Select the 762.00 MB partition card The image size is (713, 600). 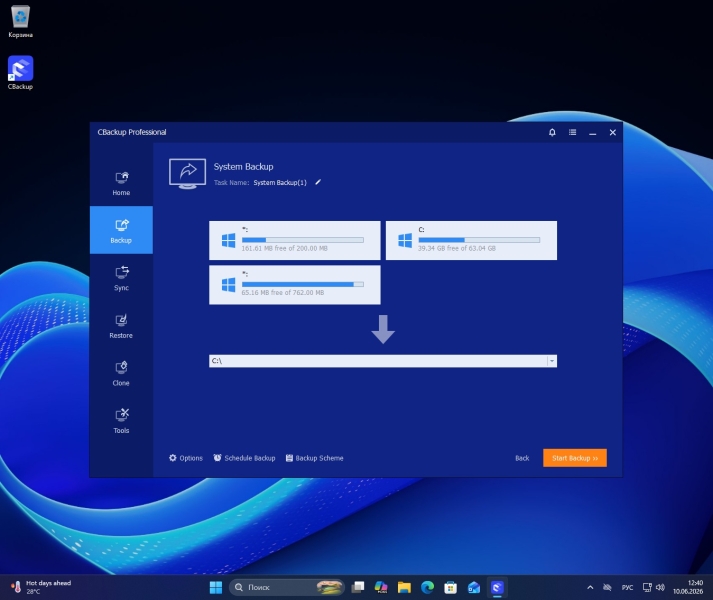[295, 285]
